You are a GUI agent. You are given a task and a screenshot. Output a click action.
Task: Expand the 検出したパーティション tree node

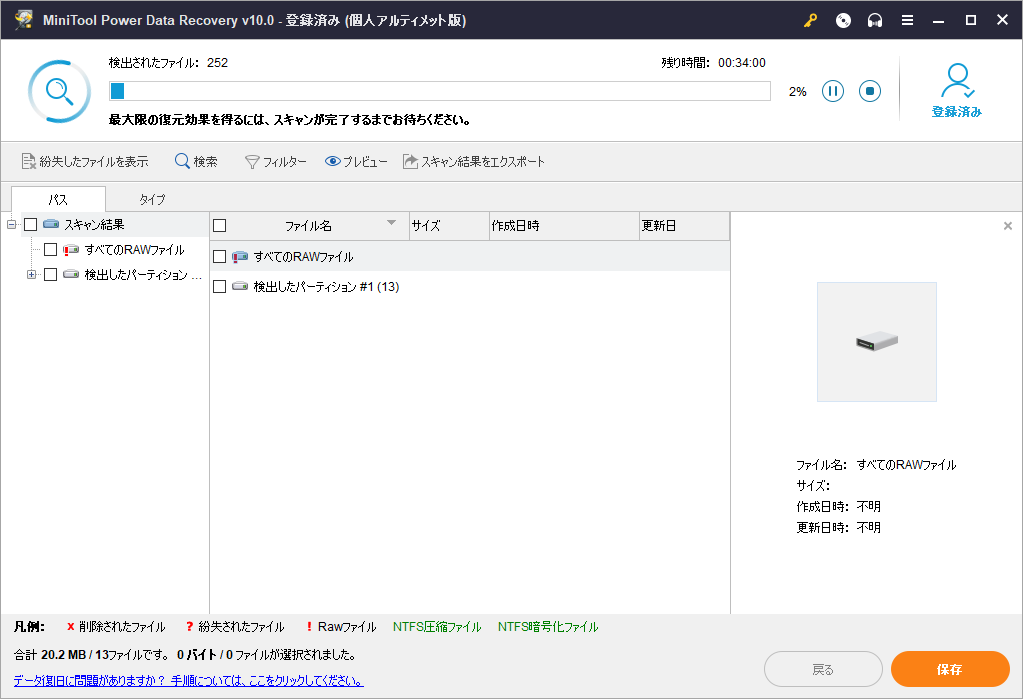pyautogui.click(x=31, y=274)
